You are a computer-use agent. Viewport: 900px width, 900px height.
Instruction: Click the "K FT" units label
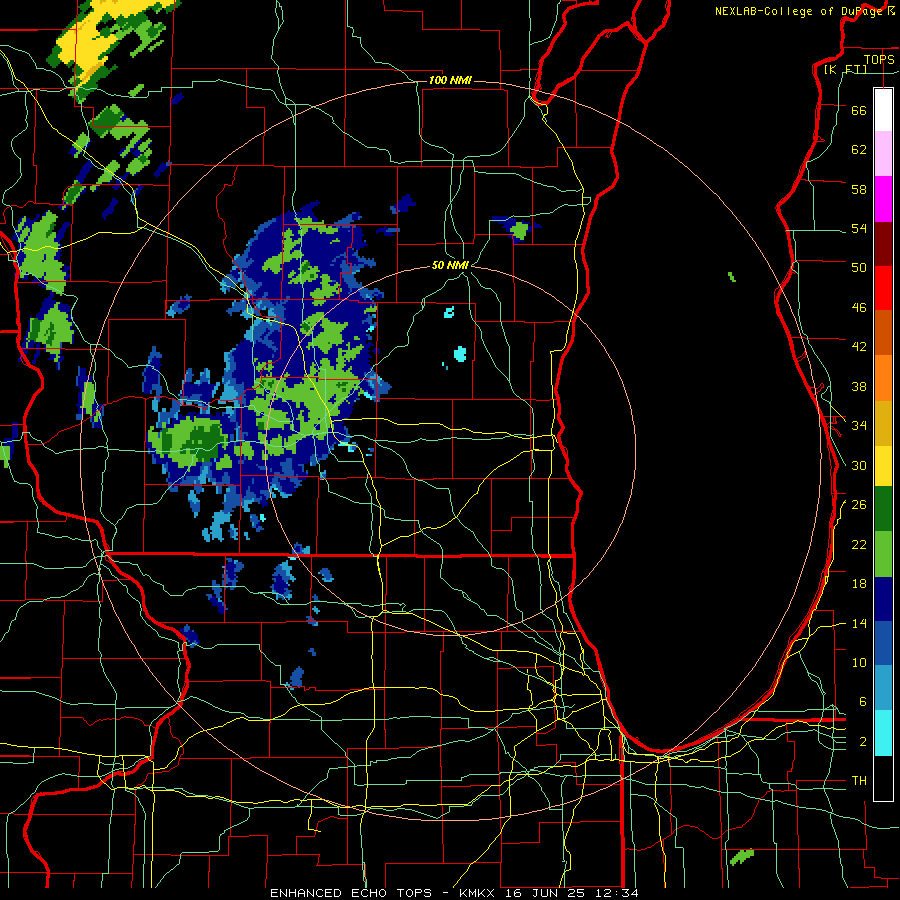[845, 69]
